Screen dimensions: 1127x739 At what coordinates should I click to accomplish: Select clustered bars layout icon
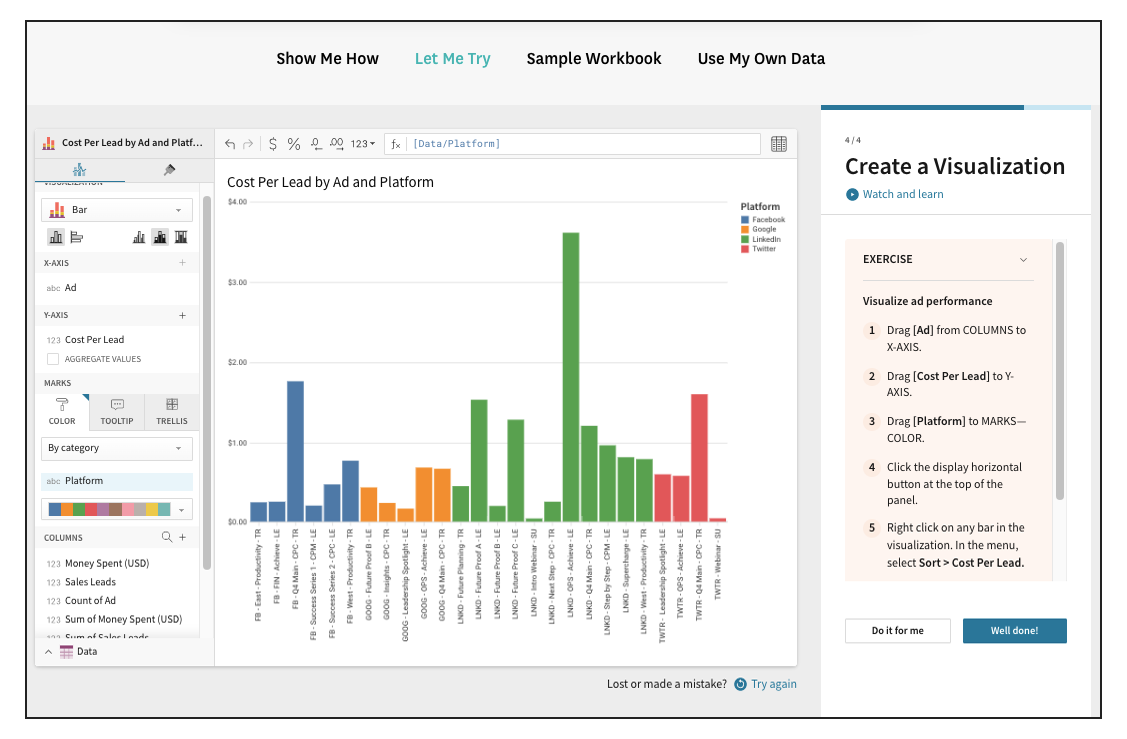tap(139, 237)
